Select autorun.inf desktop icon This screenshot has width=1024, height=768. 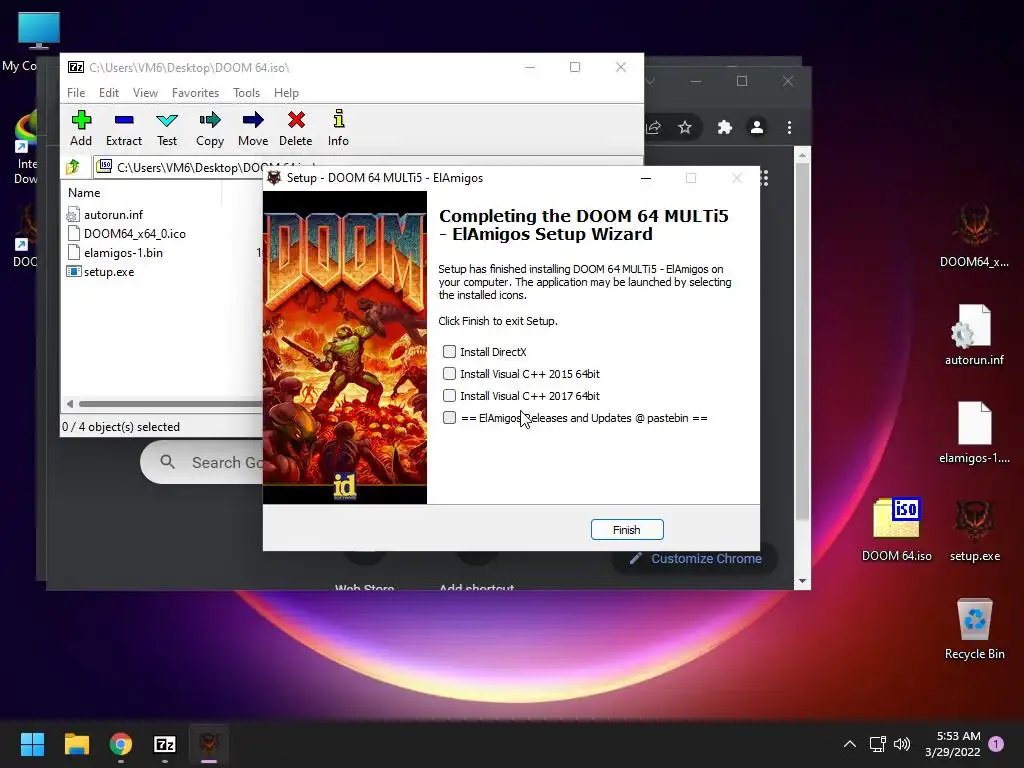point(974,334)
